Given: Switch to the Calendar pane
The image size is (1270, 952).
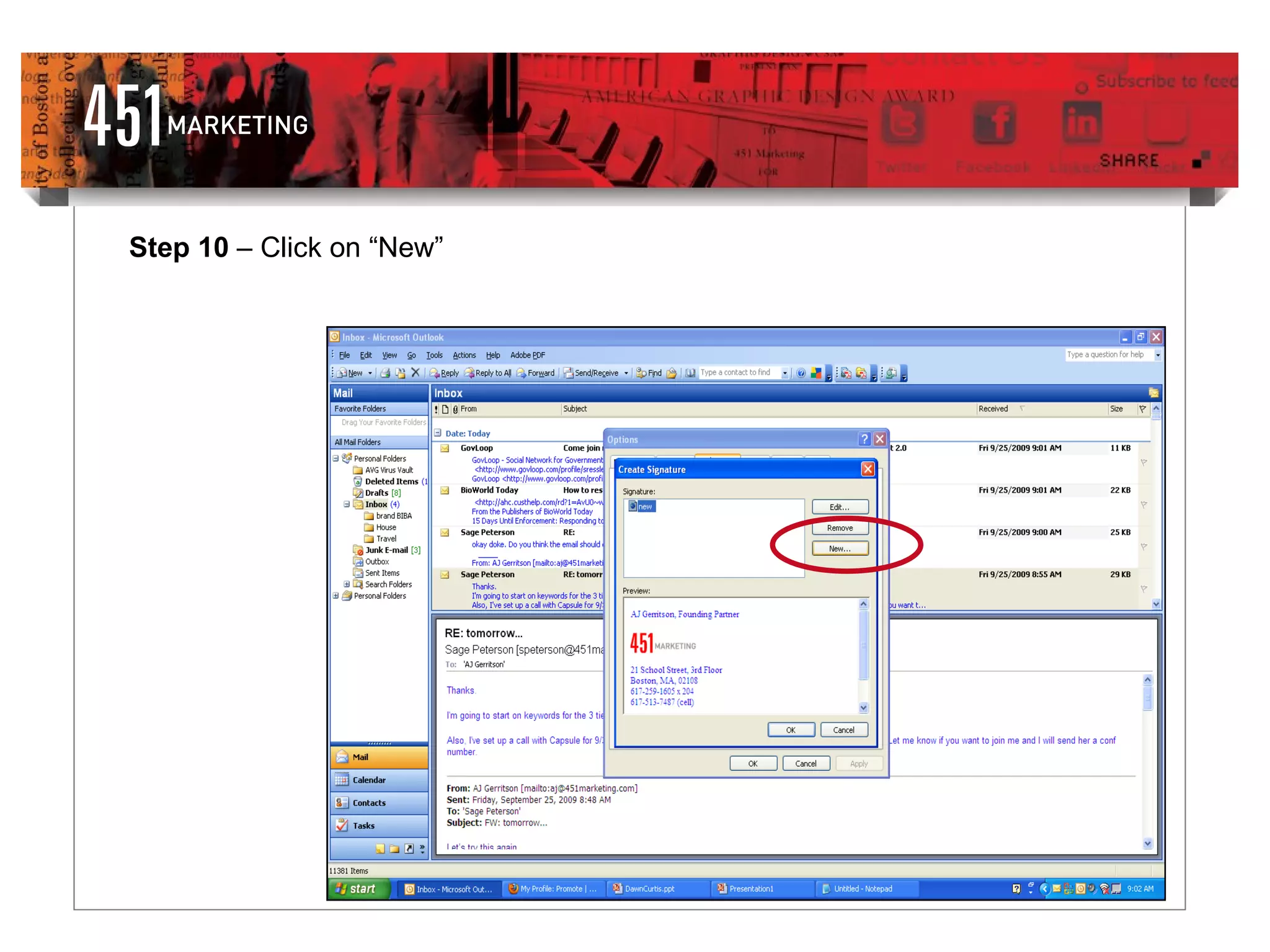Looking at the screenshot, I should coord(380,780).
